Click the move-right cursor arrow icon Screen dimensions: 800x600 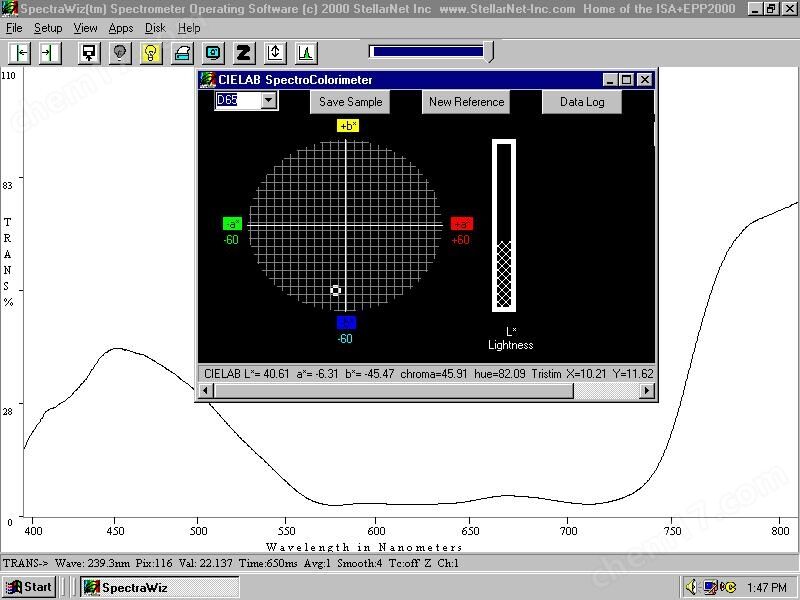click(x=50, y=53)
